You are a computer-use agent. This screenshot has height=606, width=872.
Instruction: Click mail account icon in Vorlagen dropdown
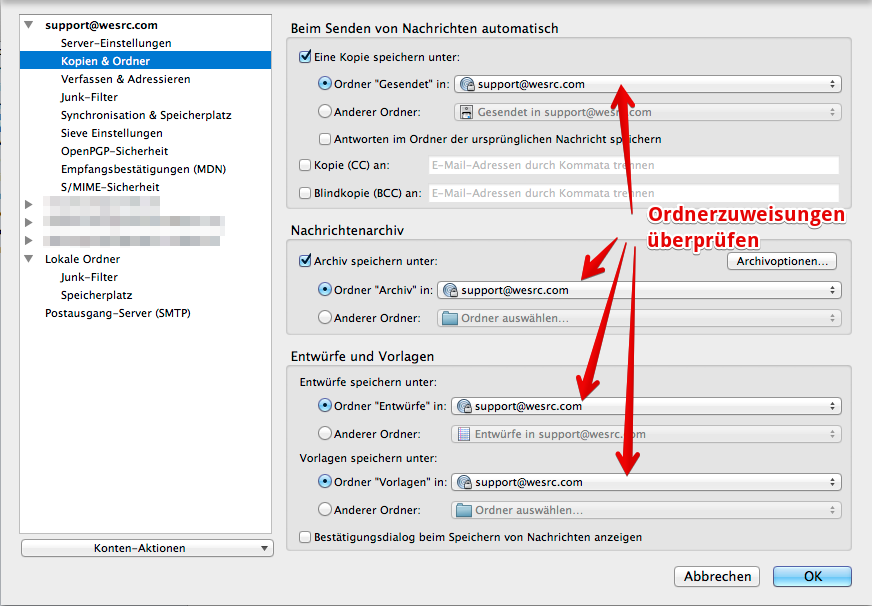(x=464, y=482)
